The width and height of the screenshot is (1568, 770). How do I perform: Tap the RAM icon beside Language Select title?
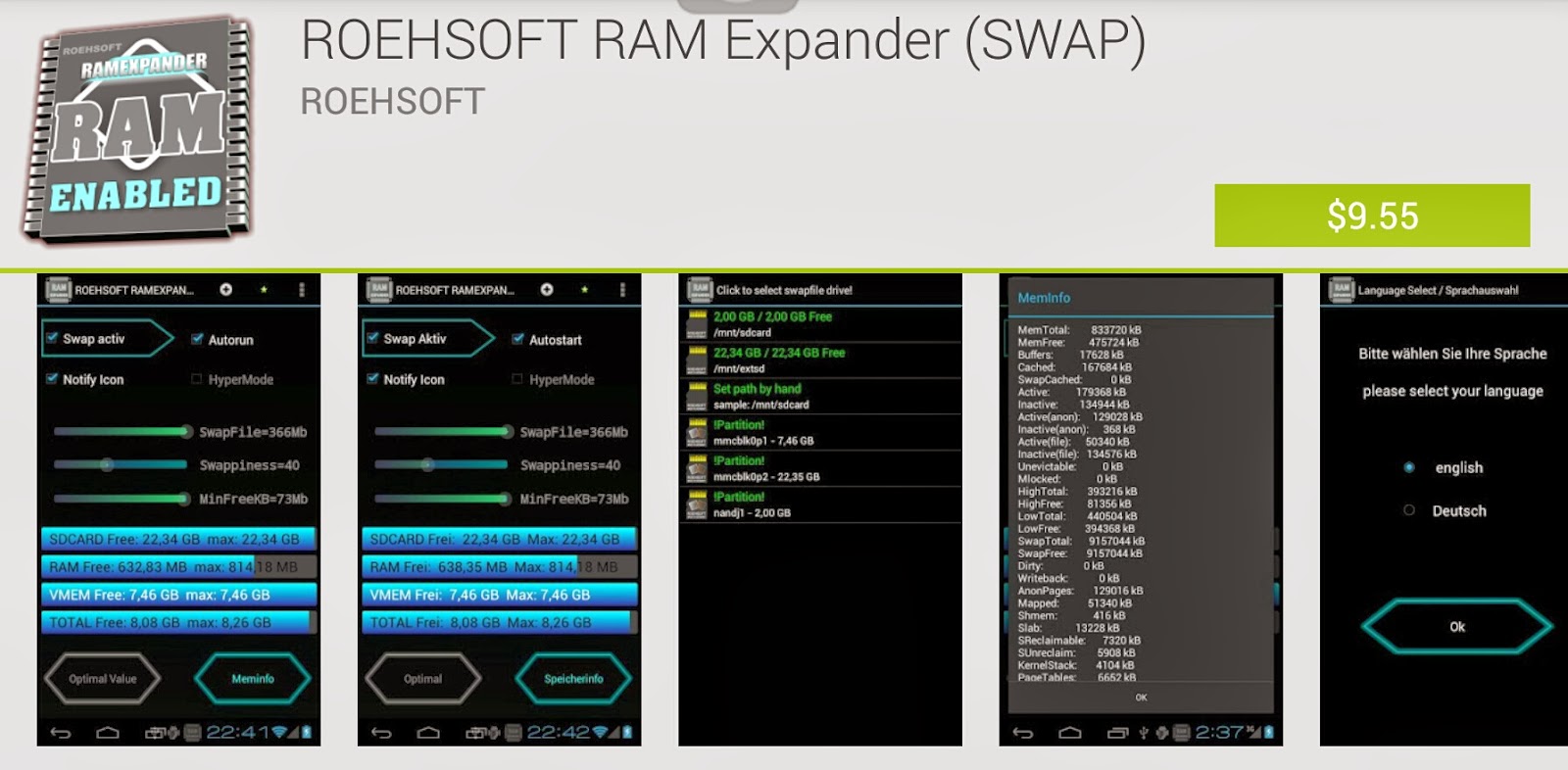pyautogui.click(x=1341, y=289)
